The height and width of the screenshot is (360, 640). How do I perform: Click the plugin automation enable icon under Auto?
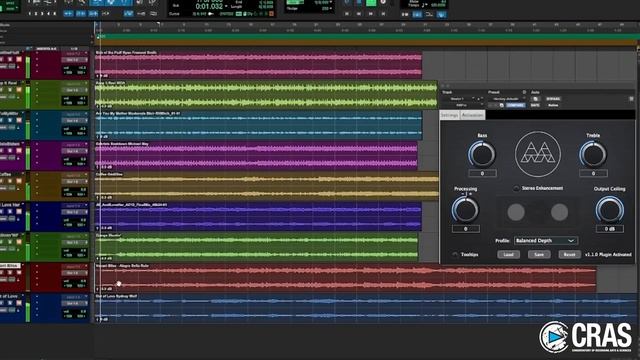(x=535, y=99)
